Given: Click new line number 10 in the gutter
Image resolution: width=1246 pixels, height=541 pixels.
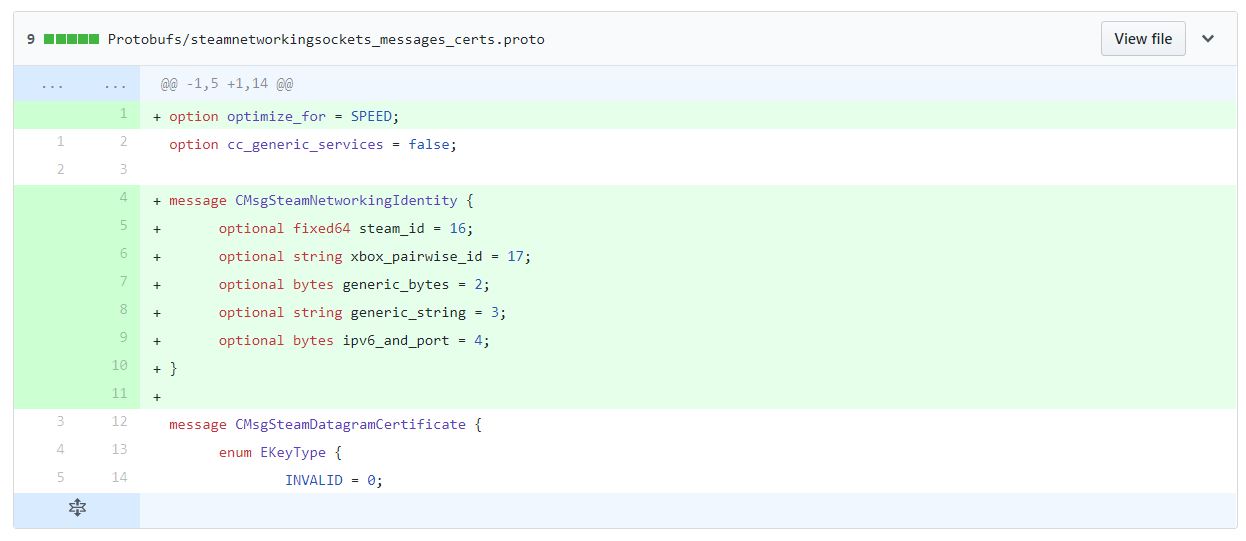Looking at the screenshot, I should pos(119,366).
